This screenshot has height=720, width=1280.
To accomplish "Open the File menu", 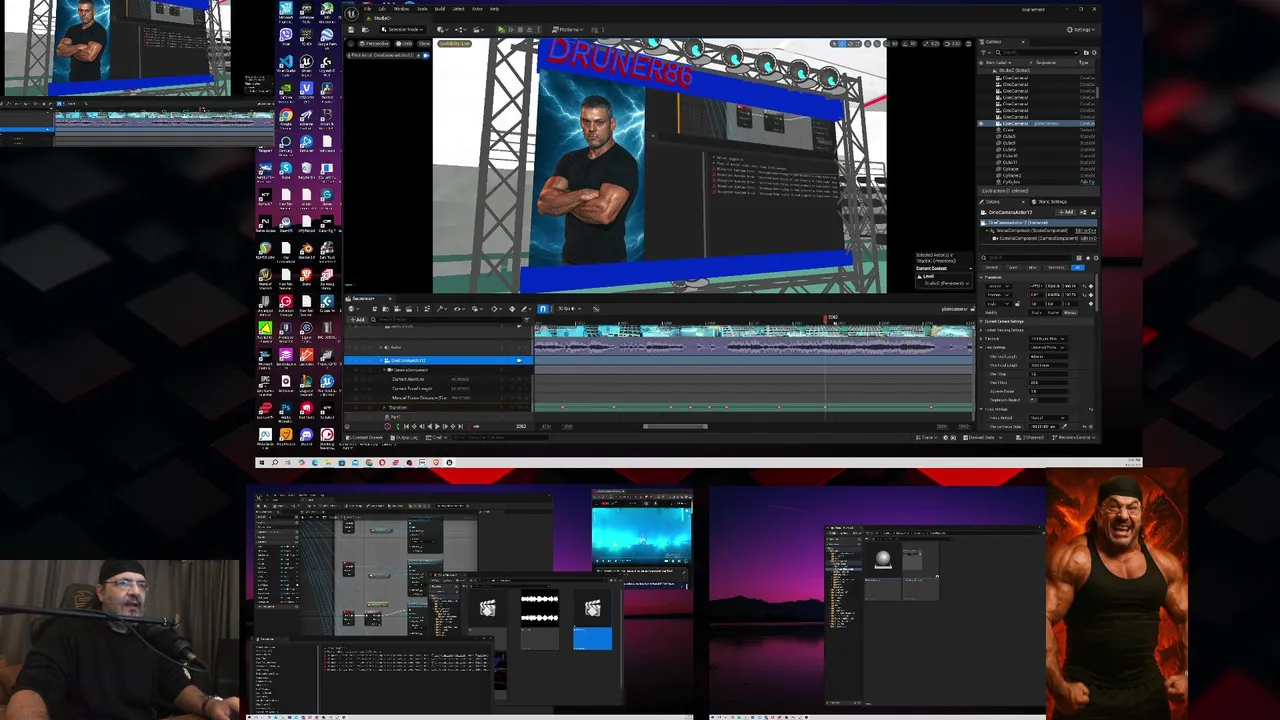I will (x=367, y=9).
